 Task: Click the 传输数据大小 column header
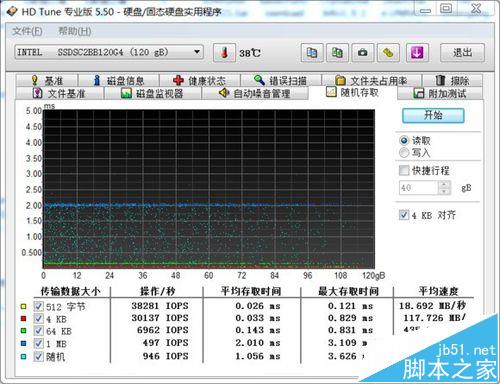tap(70, 292)
